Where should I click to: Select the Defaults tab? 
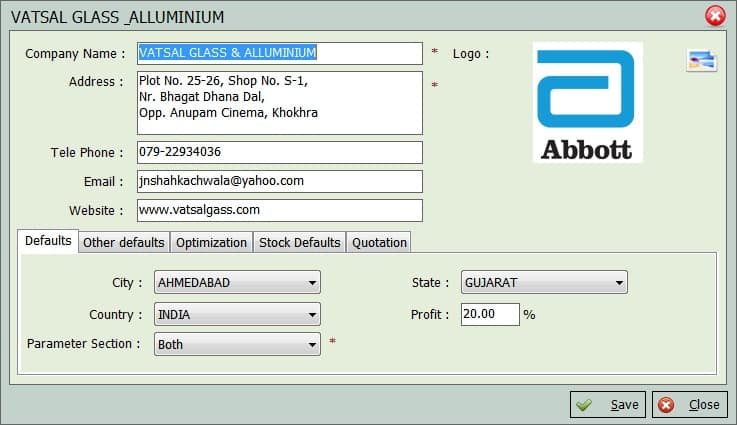tap(48, 241)
